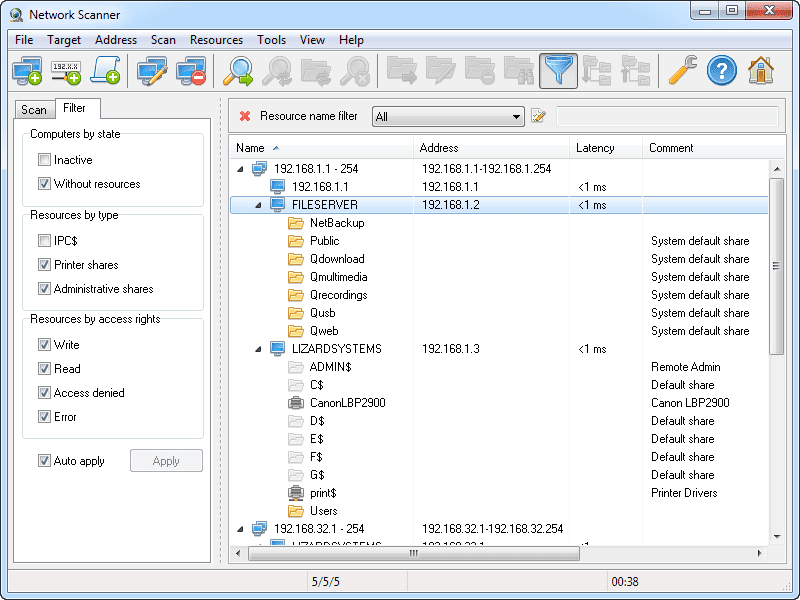
Task: Click the vertical scrollbar down arrow
Action: (x=777, y=536)
